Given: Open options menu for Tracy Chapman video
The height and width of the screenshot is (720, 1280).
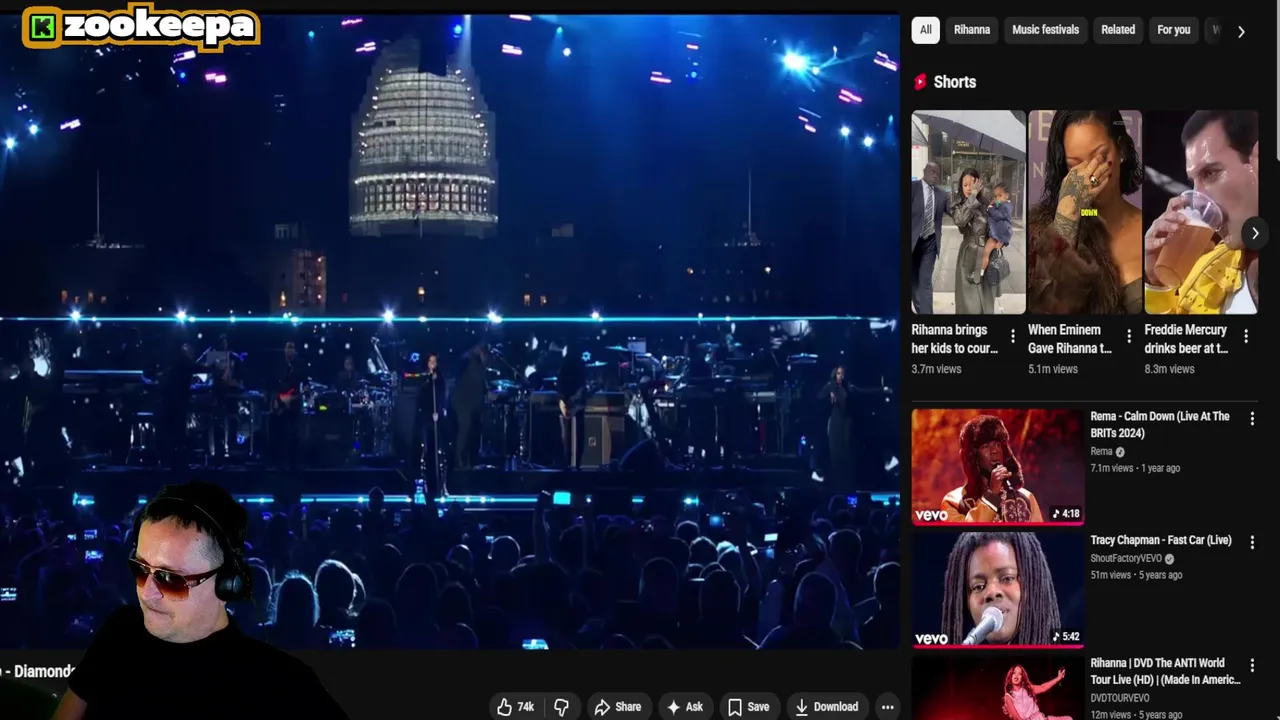Looking at the screenshot, I should (x=1252, y=542).
